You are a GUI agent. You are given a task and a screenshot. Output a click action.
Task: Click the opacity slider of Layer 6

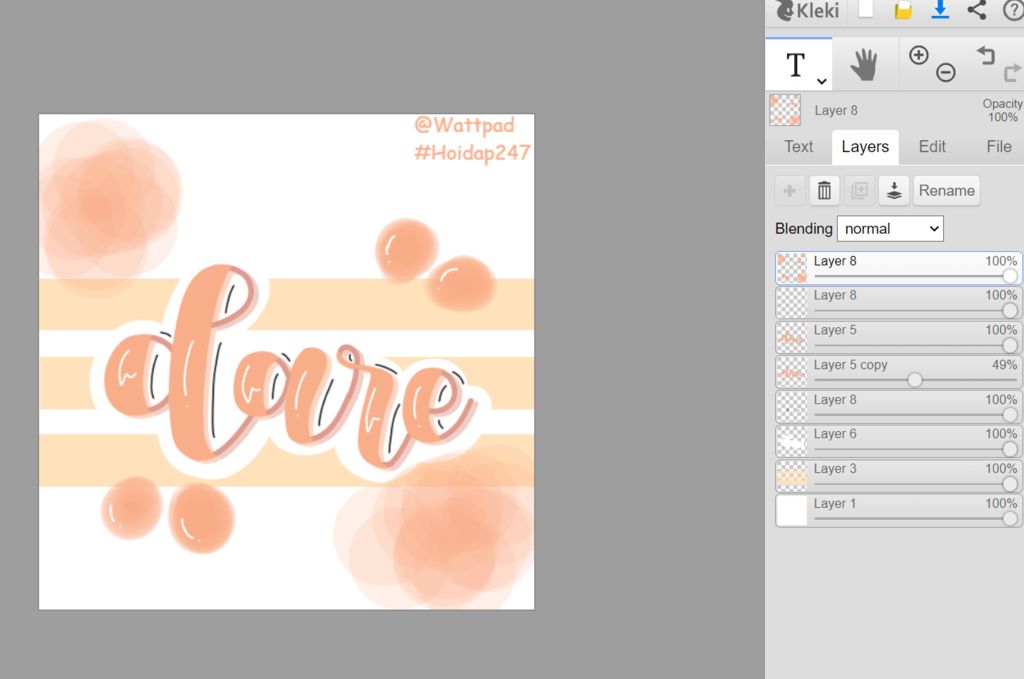coord(915,449)
